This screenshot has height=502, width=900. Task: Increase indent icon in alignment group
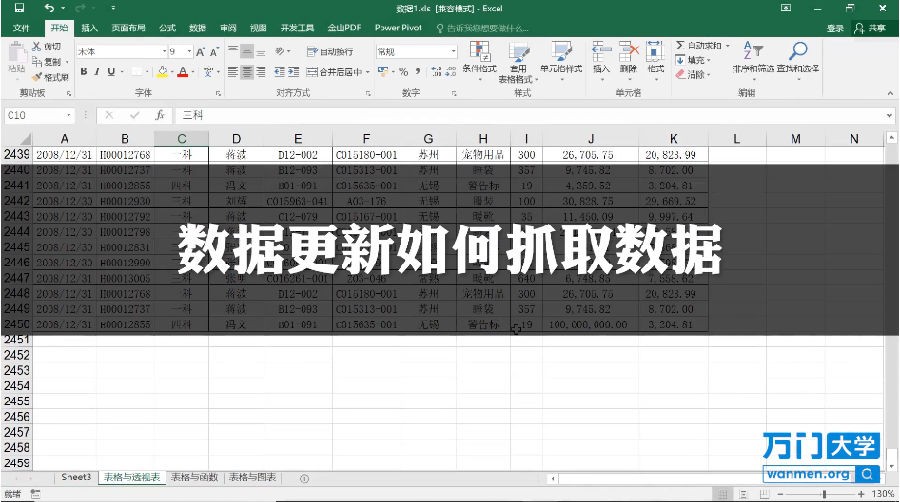293,72
